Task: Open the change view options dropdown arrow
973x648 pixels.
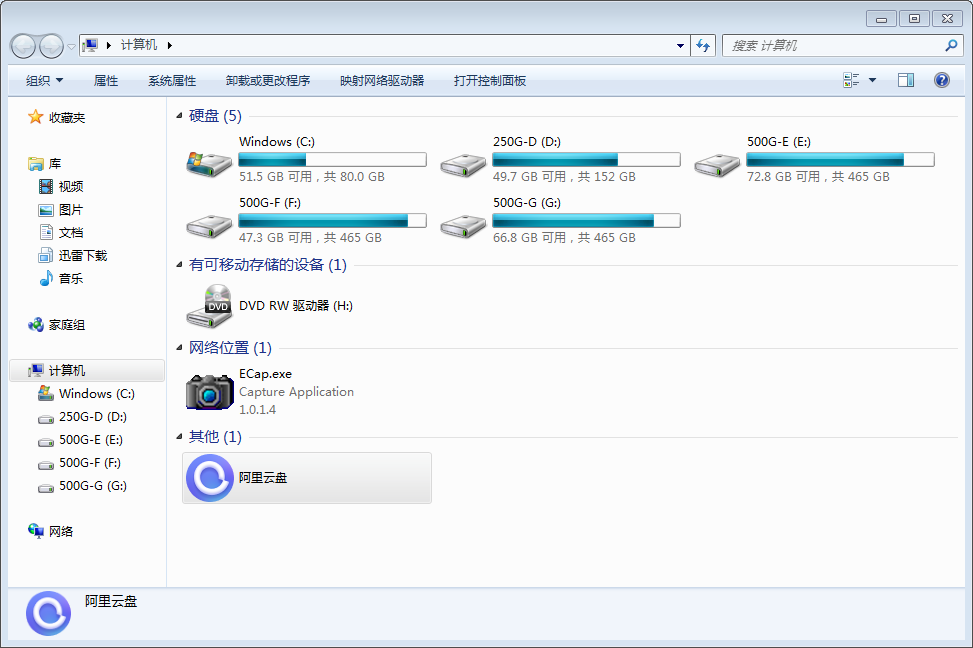Action: click(x=872, y=81)
